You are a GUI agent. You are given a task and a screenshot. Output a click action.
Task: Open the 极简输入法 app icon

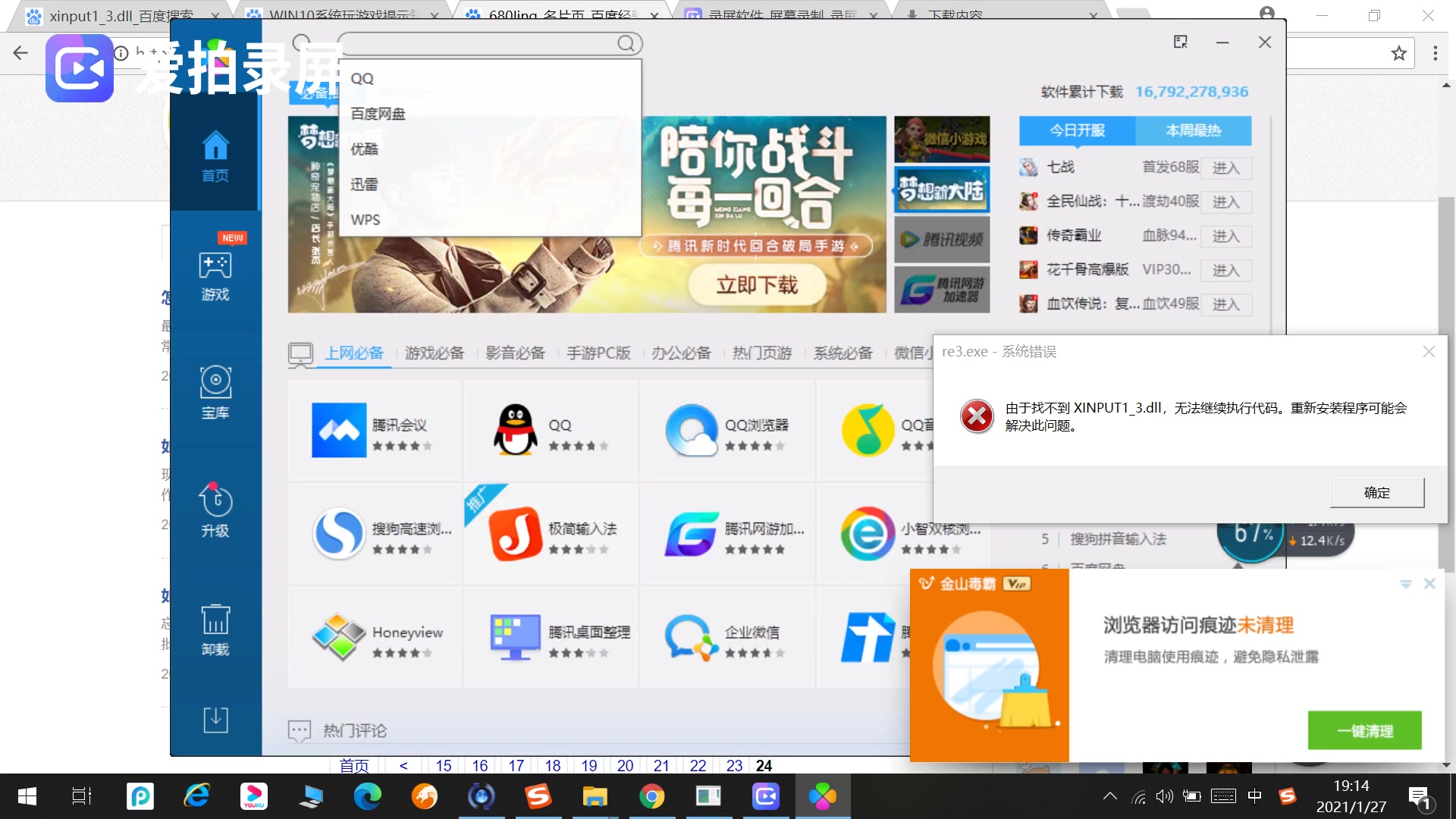pyautogui.click(x=516, y=534)
